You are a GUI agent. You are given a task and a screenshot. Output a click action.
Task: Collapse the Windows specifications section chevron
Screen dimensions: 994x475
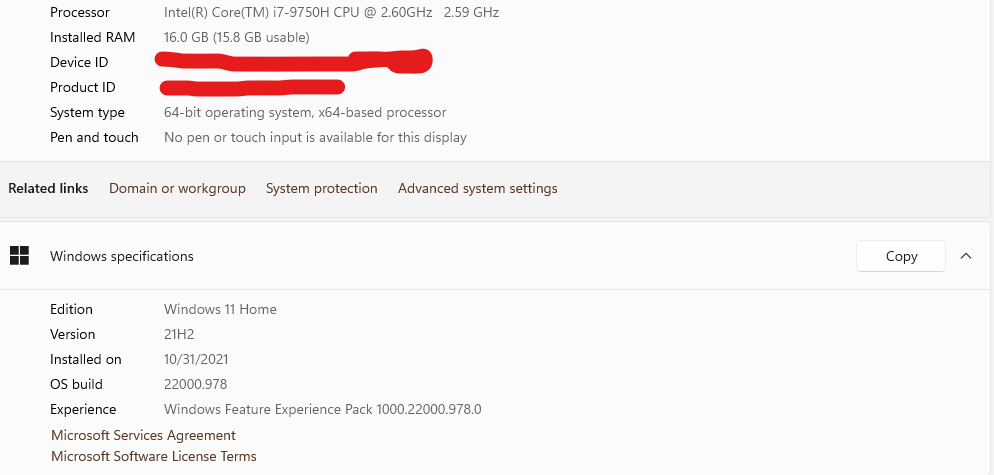point(966,256)
